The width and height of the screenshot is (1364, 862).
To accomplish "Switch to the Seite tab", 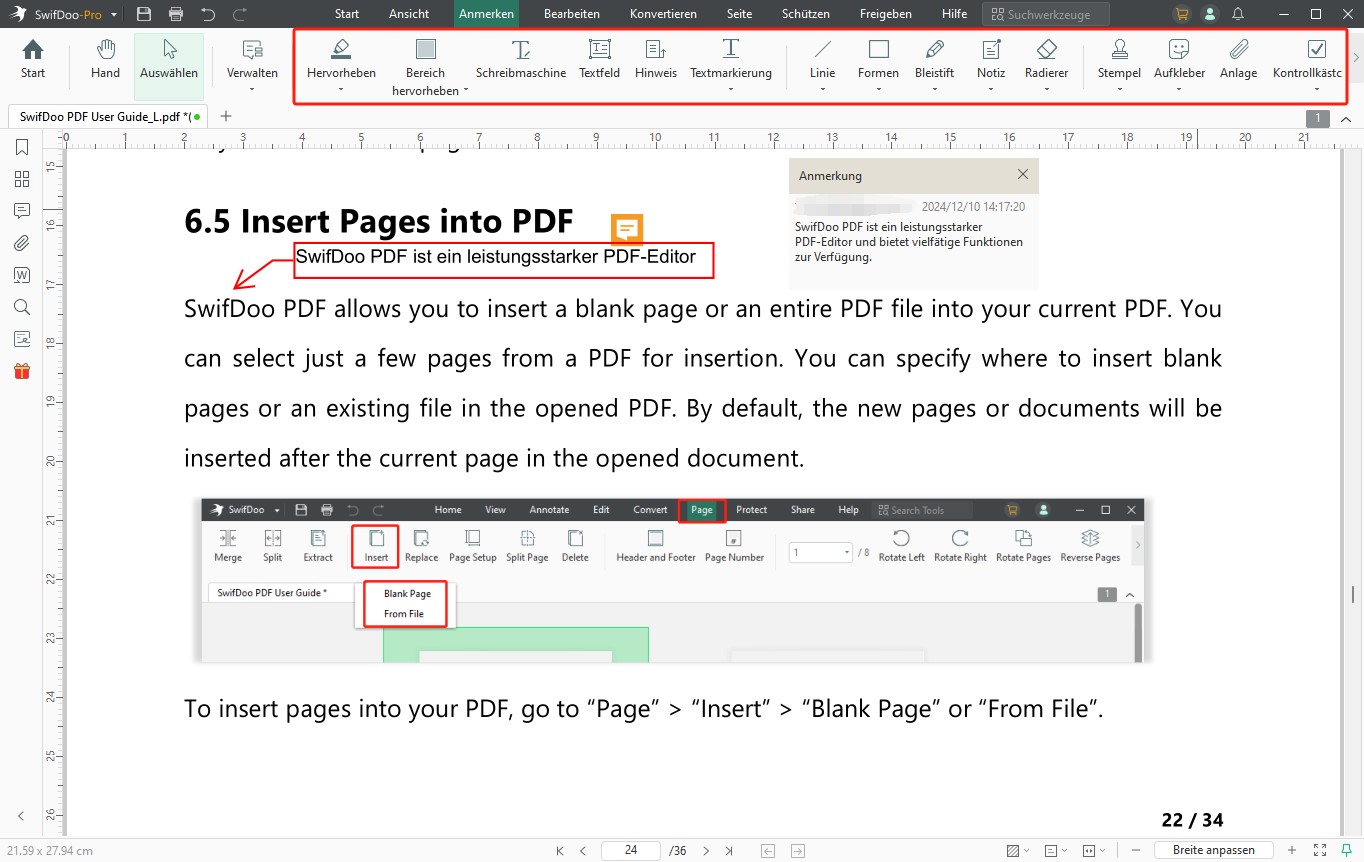I will 739,14.
